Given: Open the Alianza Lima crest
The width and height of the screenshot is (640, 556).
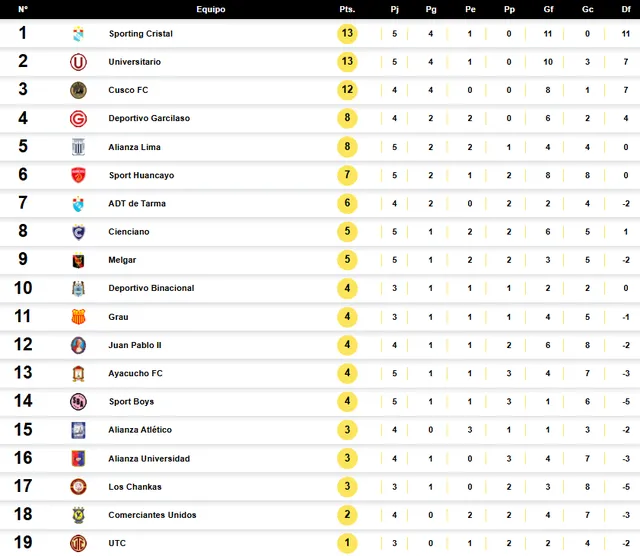Looking at the screenshot, I should (x=78, y=147).
